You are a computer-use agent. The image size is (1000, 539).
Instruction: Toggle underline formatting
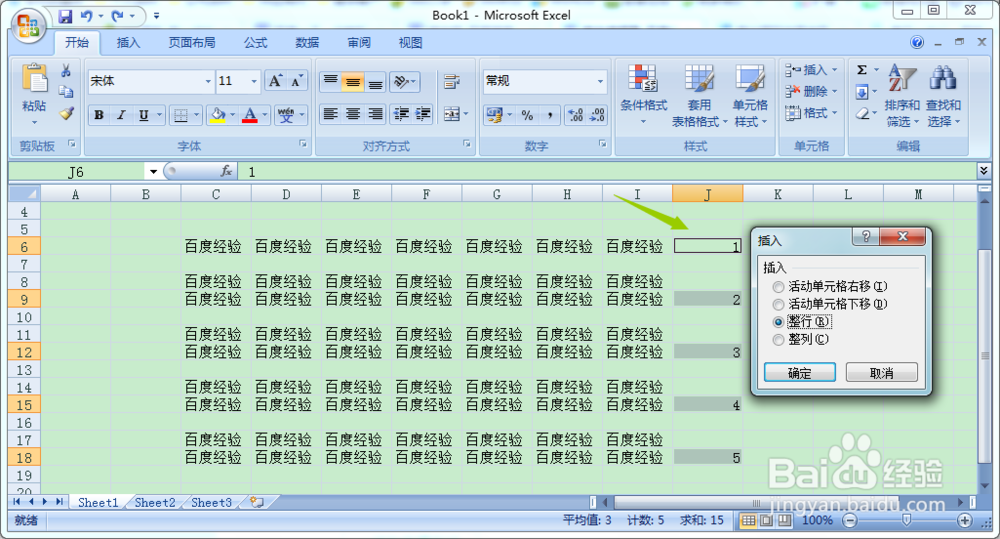click(x=143, y=115)
